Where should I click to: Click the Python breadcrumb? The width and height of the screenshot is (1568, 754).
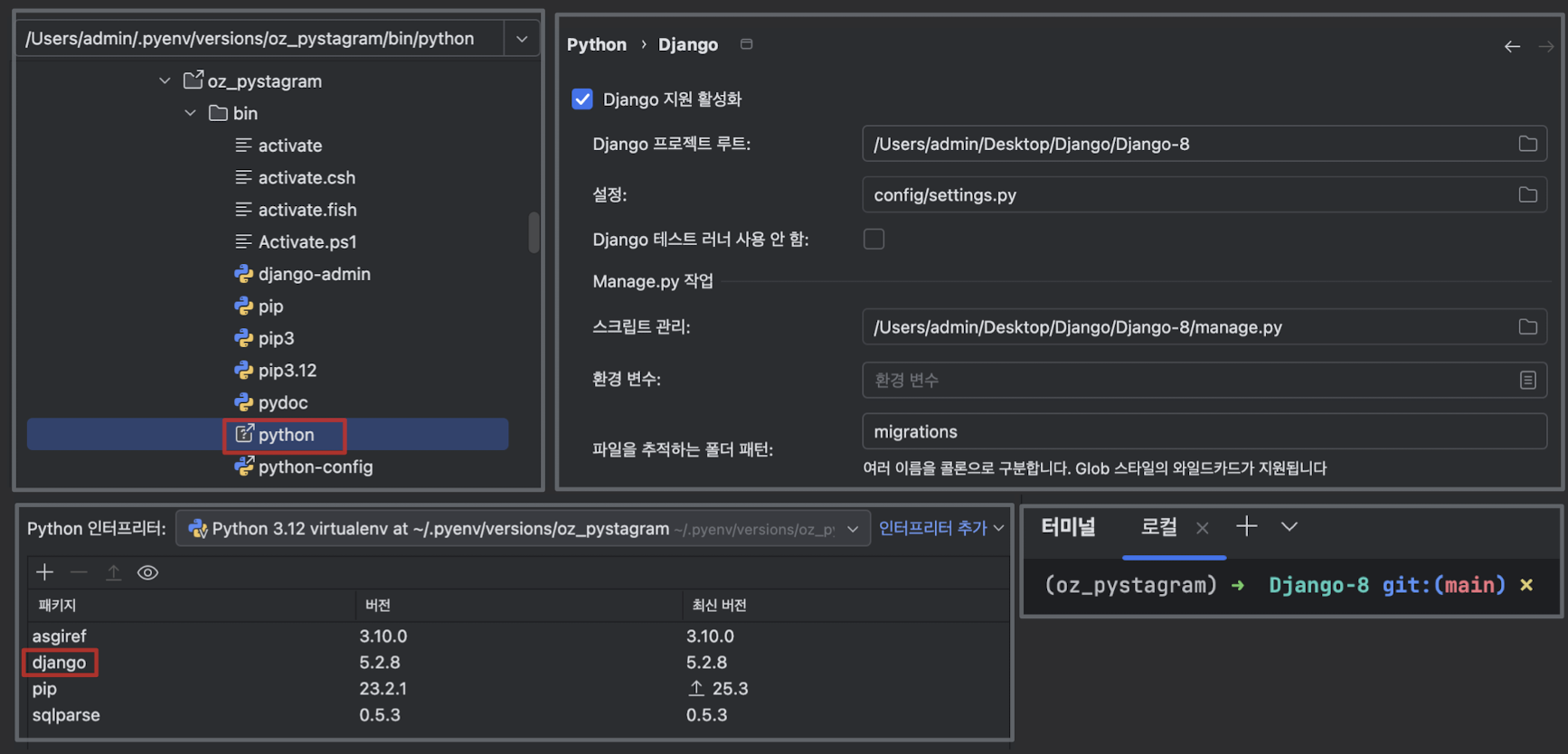click(x=596, y=44)
